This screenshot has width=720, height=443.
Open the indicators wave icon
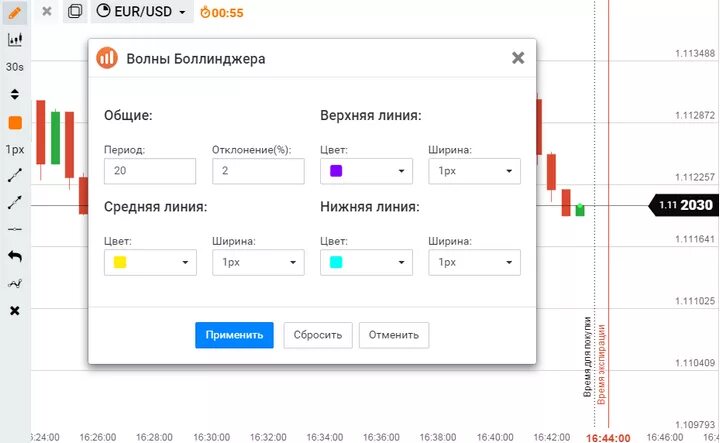click(15, 284)
